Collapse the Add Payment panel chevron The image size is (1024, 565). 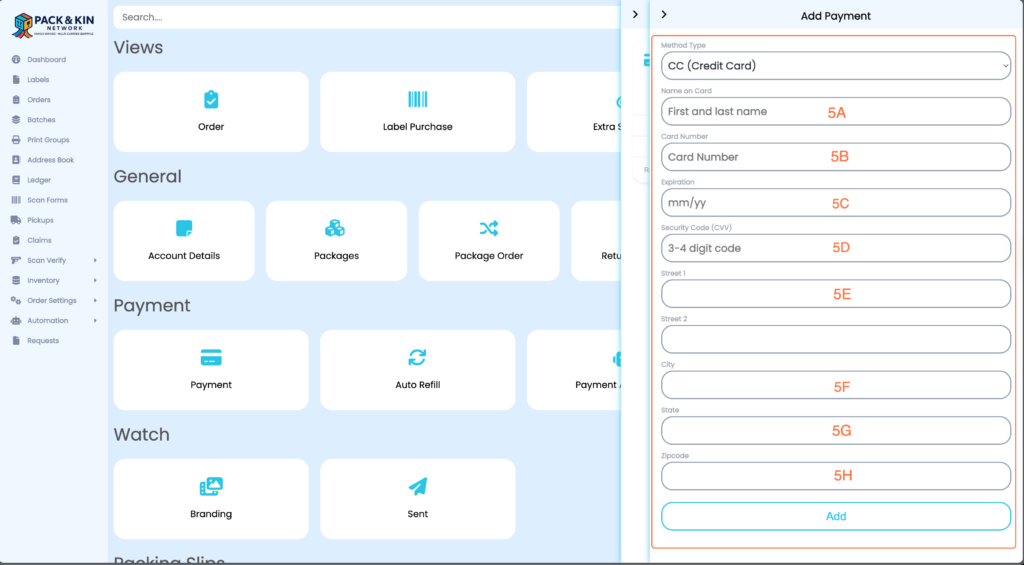pyautogui.click(x=664, y=14)
